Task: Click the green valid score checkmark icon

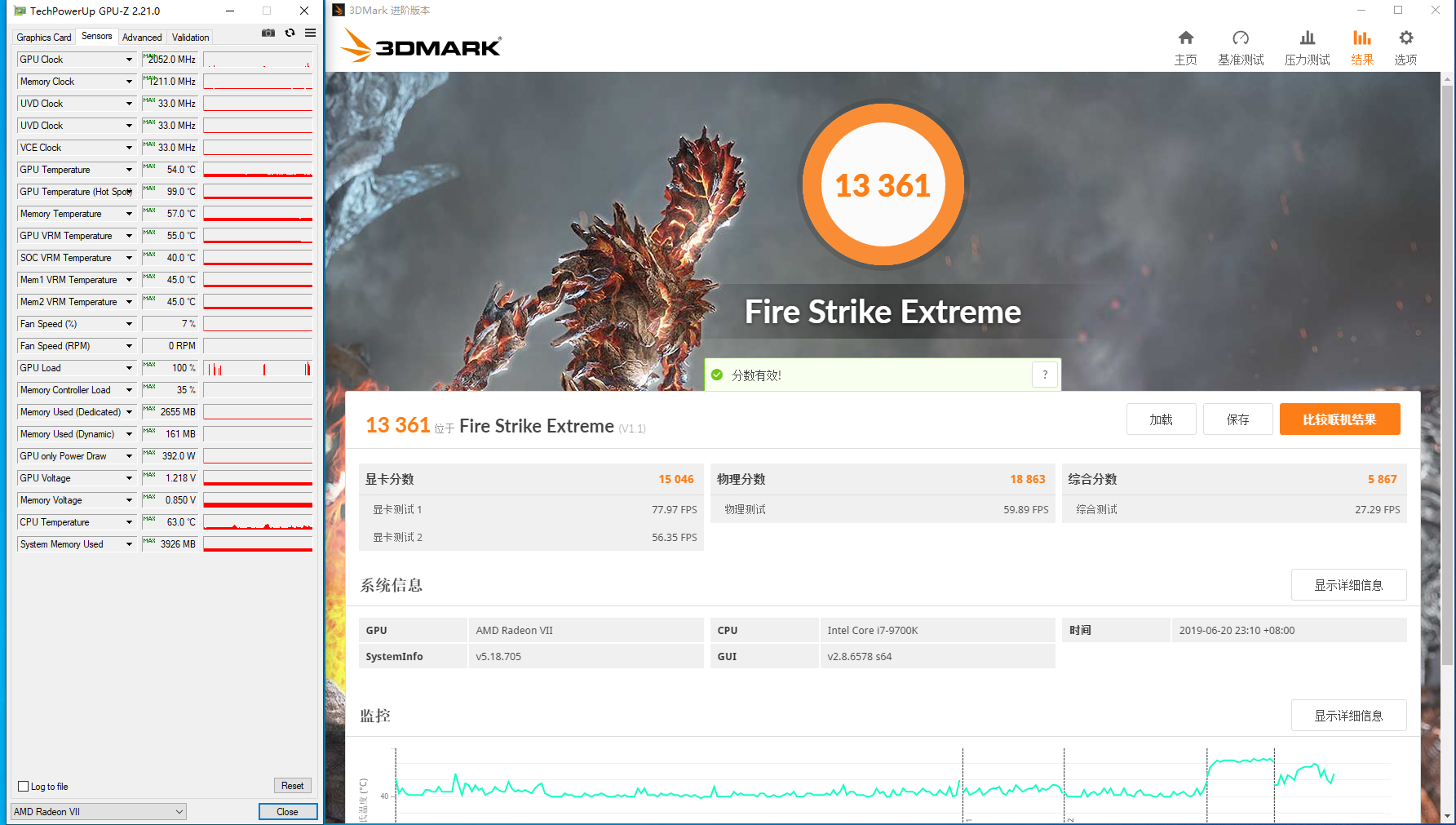Action: pyautogui.click(x=717, y=375)
